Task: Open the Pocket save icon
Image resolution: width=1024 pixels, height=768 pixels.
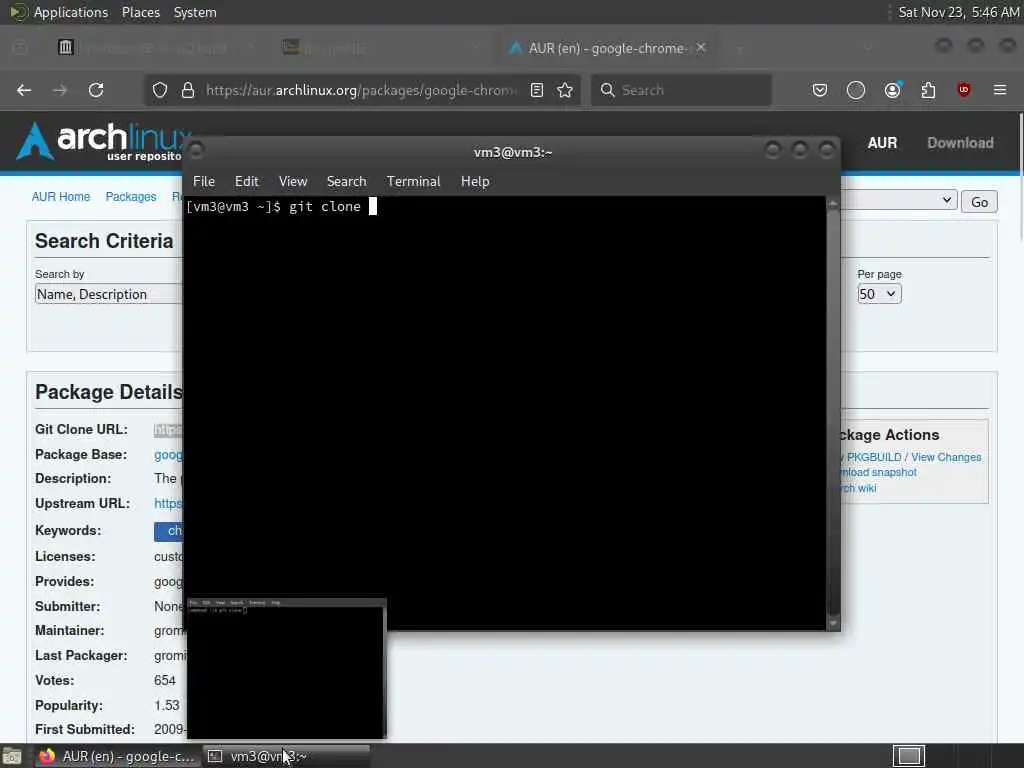Action: (x=820, y=90)
